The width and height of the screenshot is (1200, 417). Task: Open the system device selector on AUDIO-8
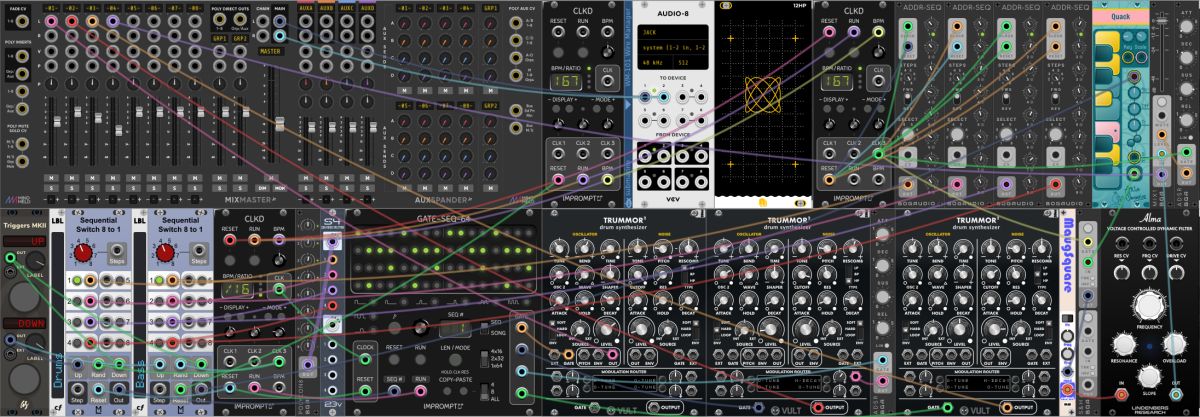[x=674, y=46]
